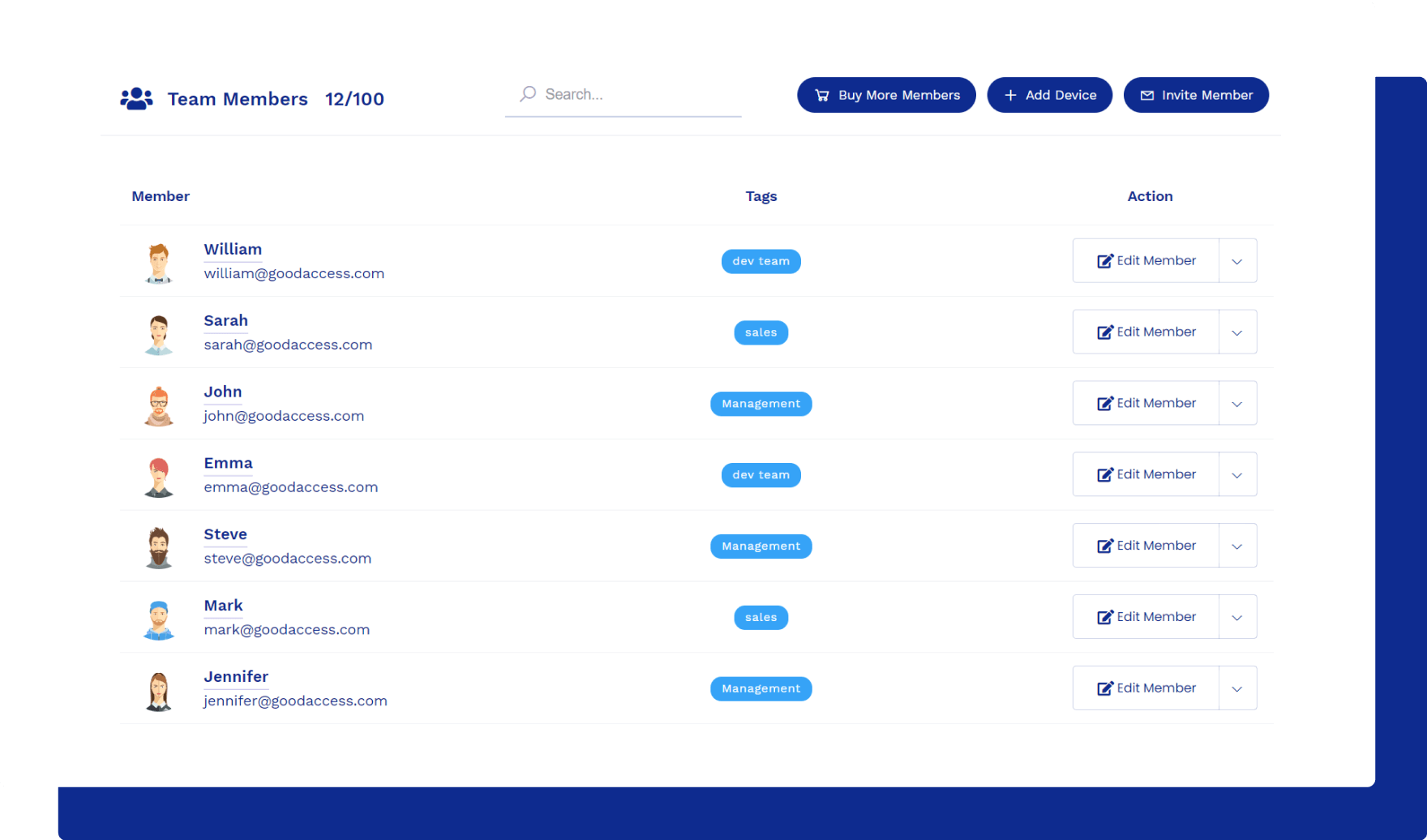1427x840 pixels.
Task: Click the envelope icon on Invite Member
Action: tap(1146, 96)
